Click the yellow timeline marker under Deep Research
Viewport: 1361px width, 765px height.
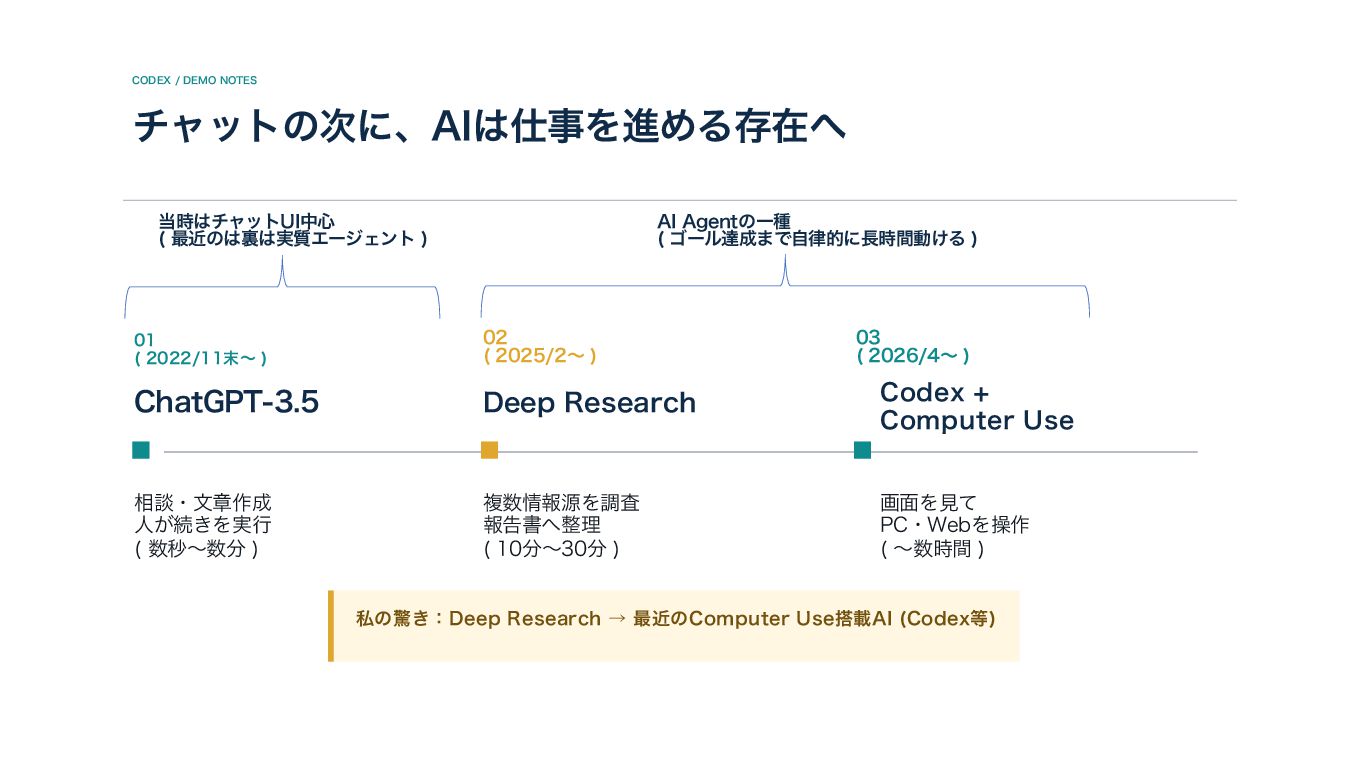tap(489, 450)
